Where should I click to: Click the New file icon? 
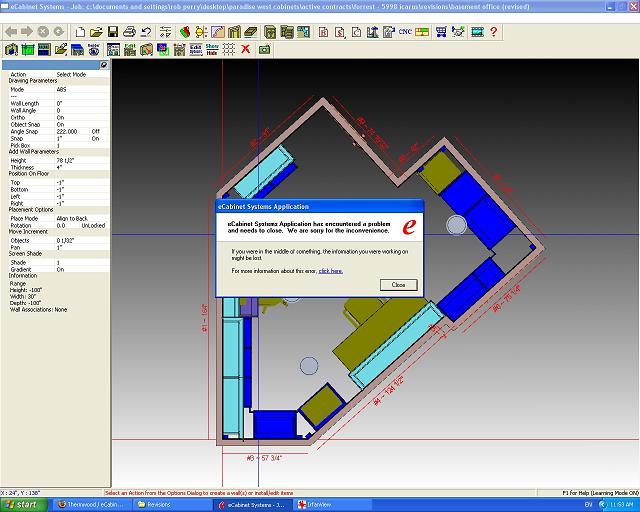[x=80, y=32]
